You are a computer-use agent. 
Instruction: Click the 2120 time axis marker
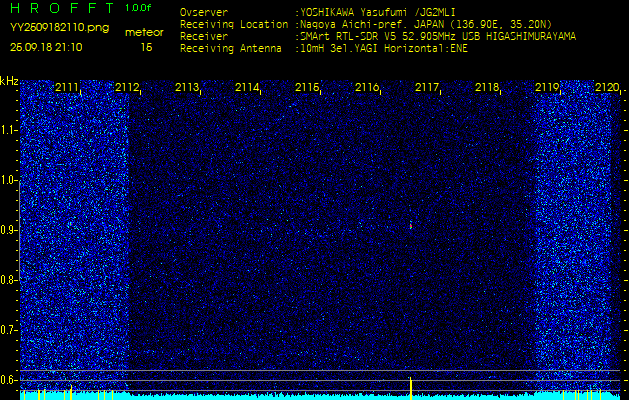pos(607,87)
